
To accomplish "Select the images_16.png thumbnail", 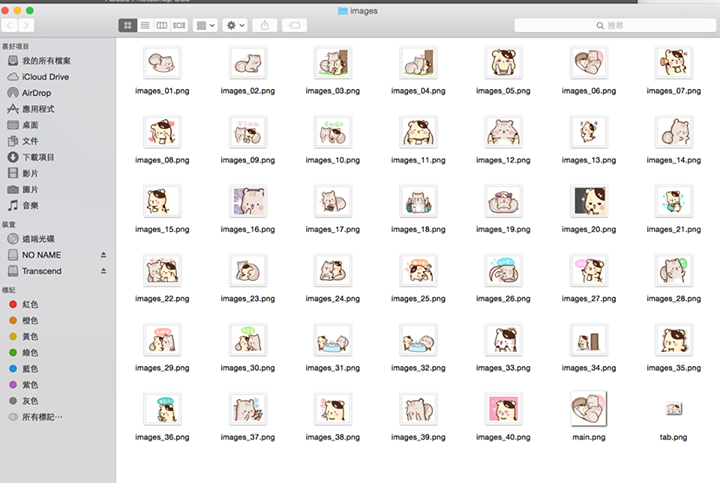I will click(x=248, y=201).
